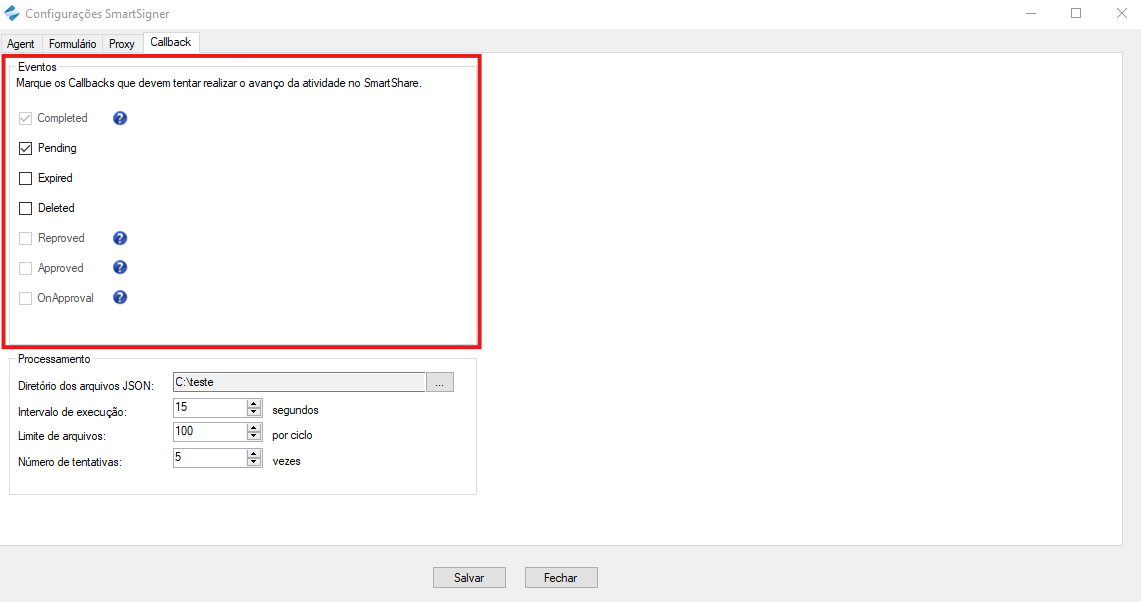1141x602 pixels.
Task: Go to the Proxy tab
Action: tap(121, 44)
